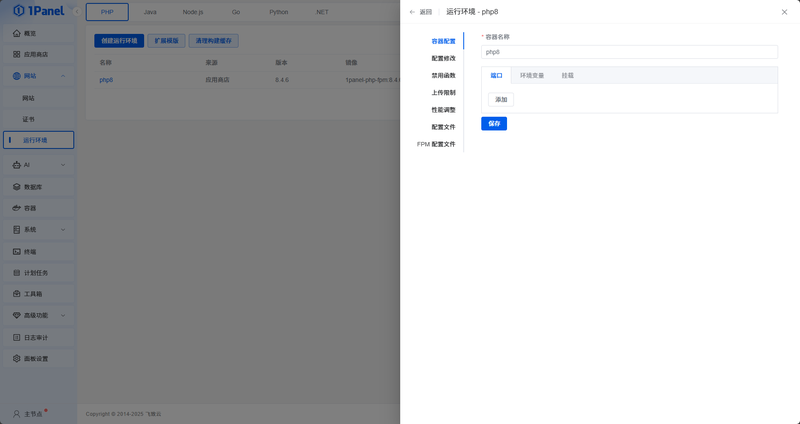This screenshot has height=424, width=800.
Task: Select 上传限制 in drawer menu
Action: pyautogui.click(x=443, y=92)
